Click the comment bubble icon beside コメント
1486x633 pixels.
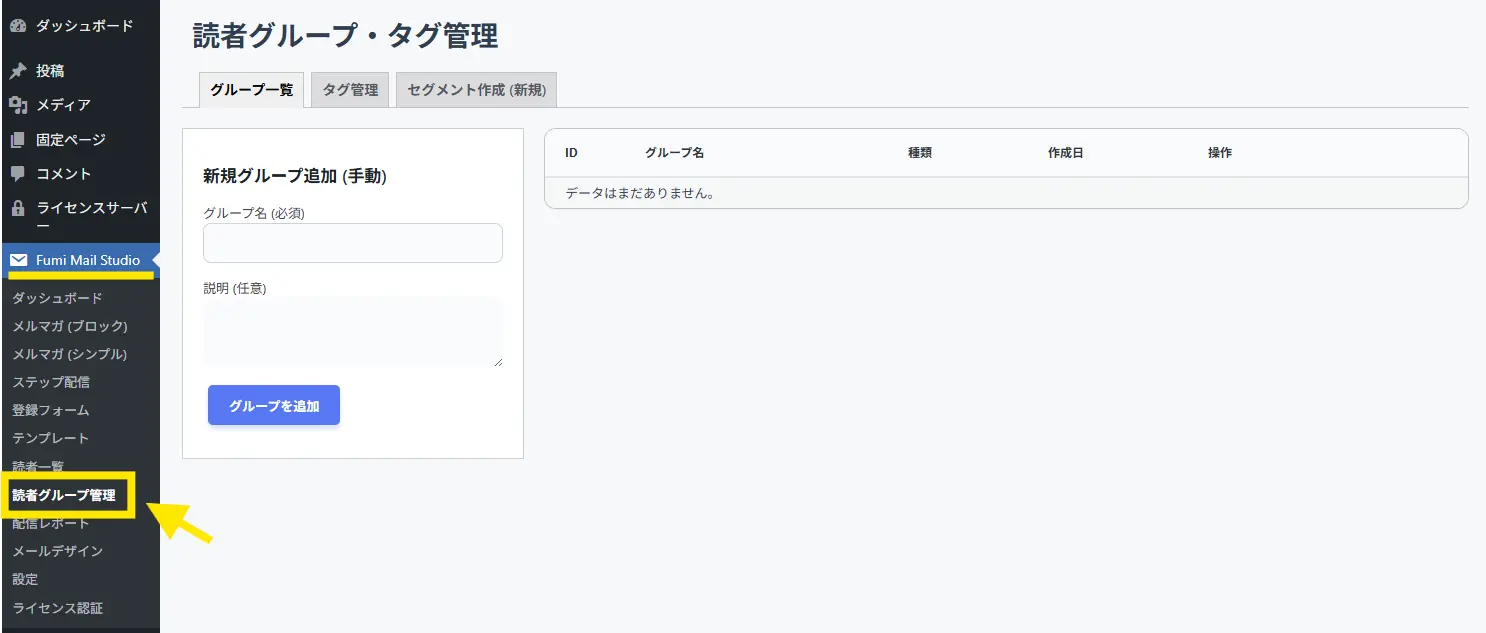click(x=17, y=174)
